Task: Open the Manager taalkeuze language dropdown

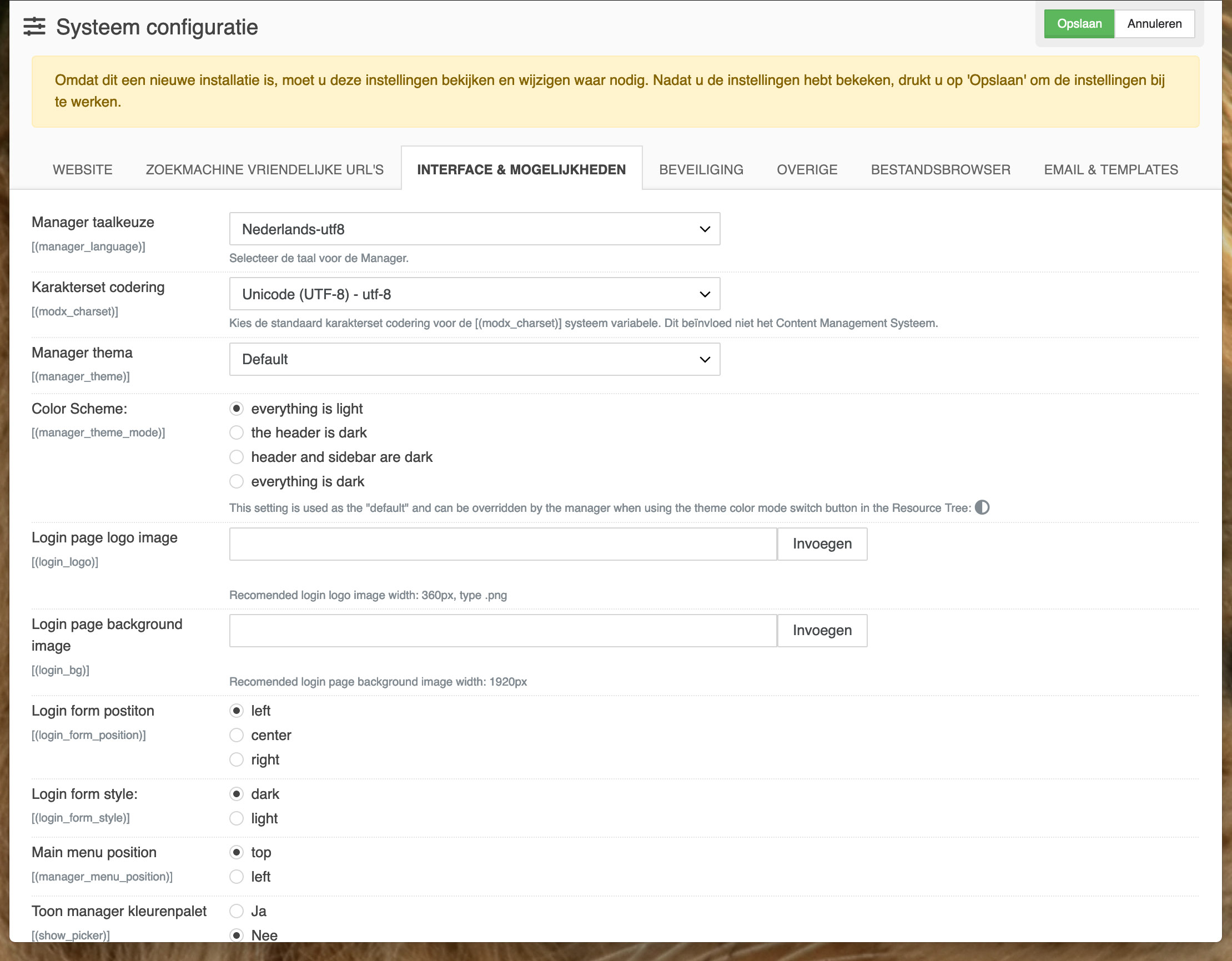Action: [474, 229]
